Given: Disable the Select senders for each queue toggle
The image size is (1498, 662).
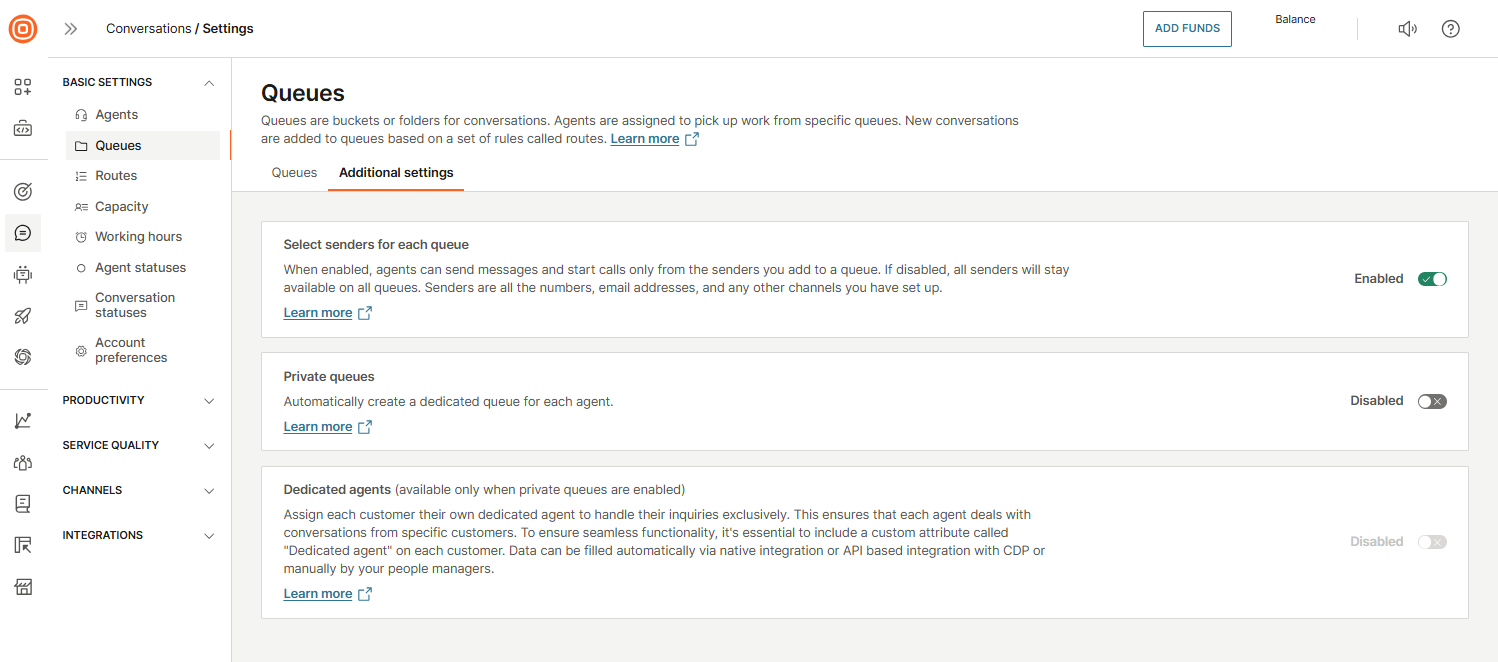Looking at the screenshot, I should click(1432, 279).
